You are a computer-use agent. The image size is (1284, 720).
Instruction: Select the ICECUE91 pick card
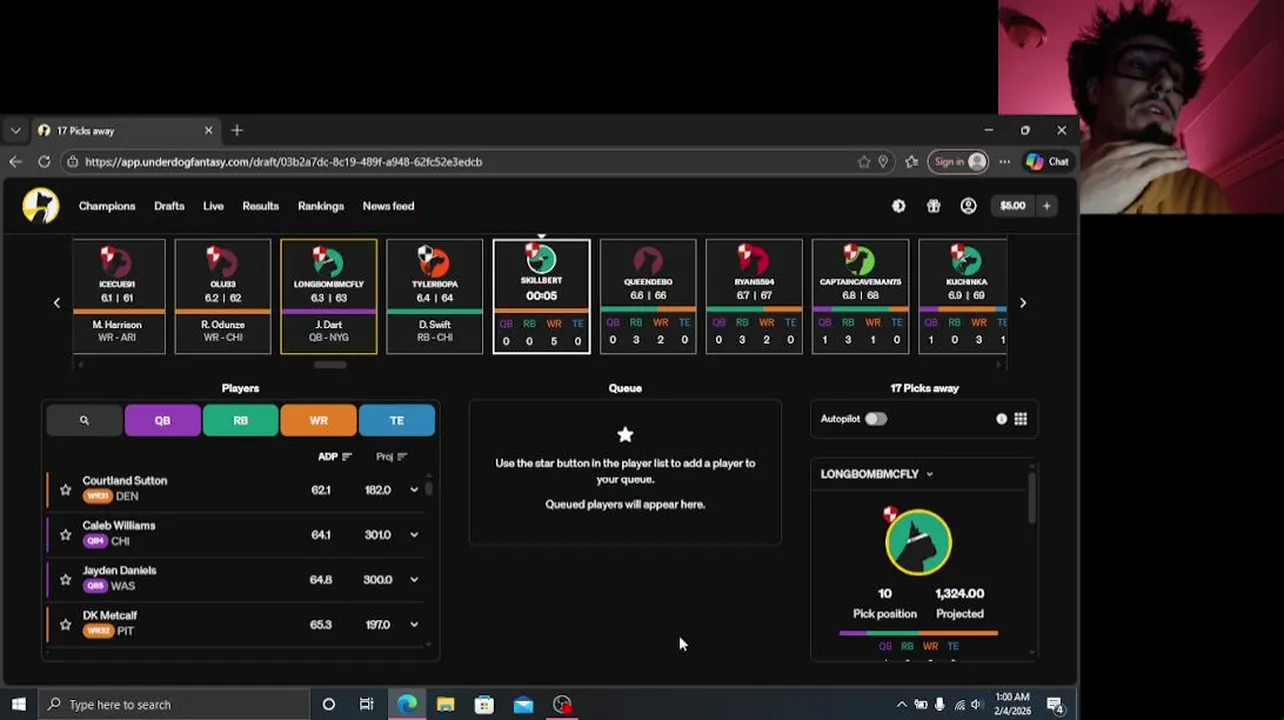click(x=118, y=297)
